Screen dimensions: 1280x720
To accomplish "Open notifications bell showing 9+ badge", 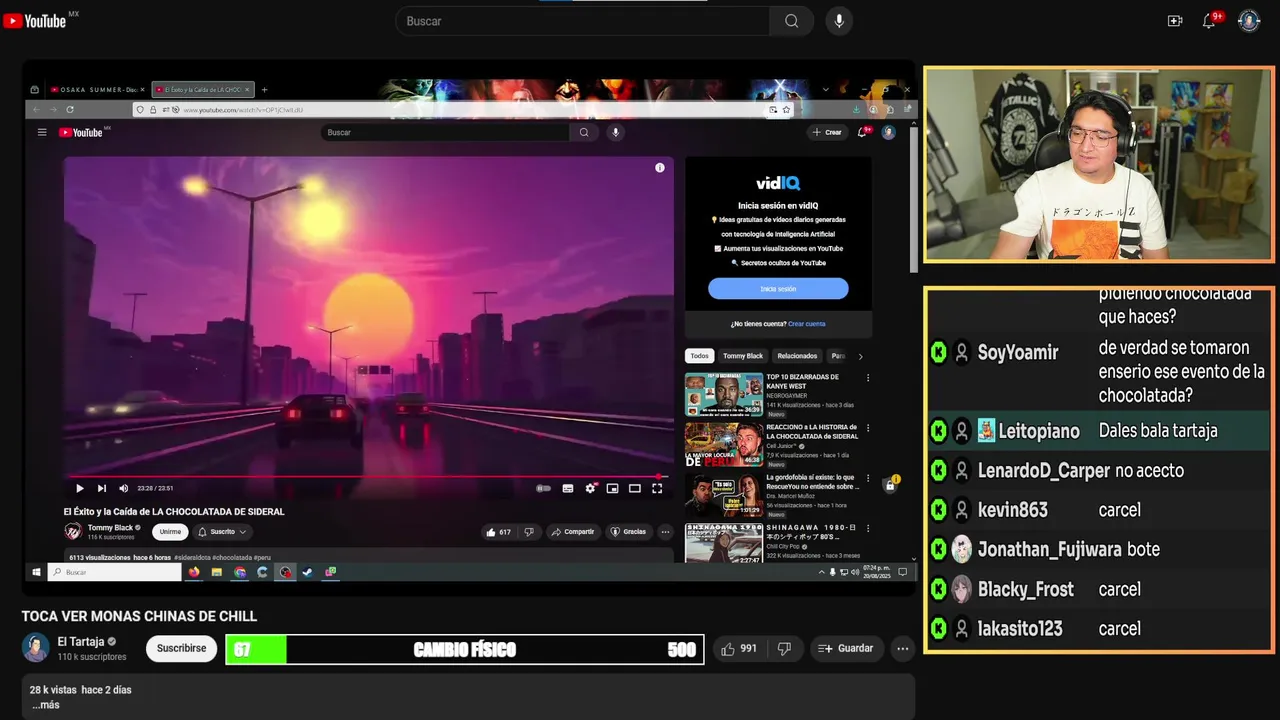I will [1209, 21].
